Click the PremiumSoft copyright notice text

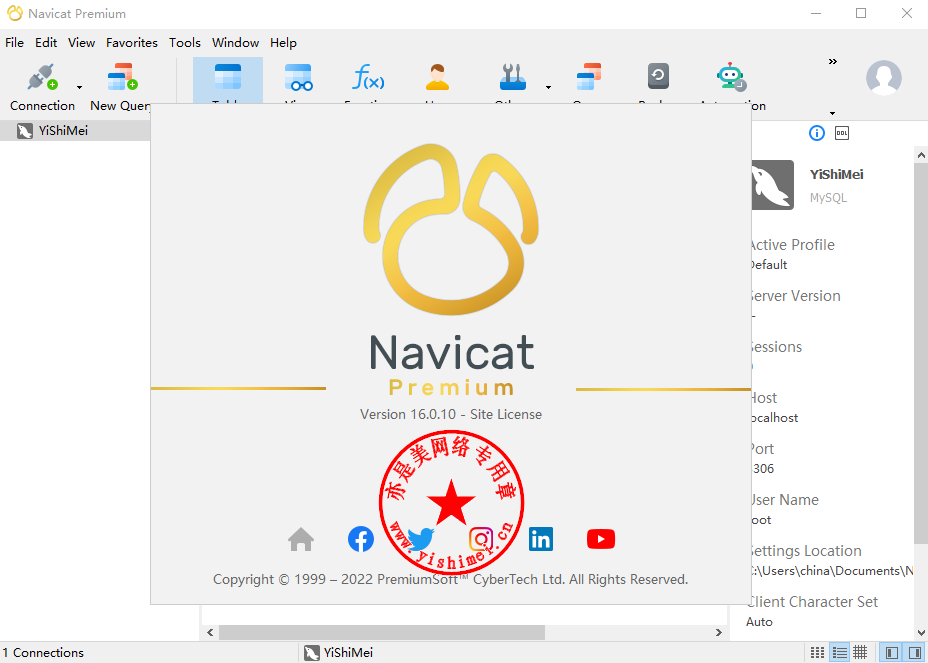point(450,580)
